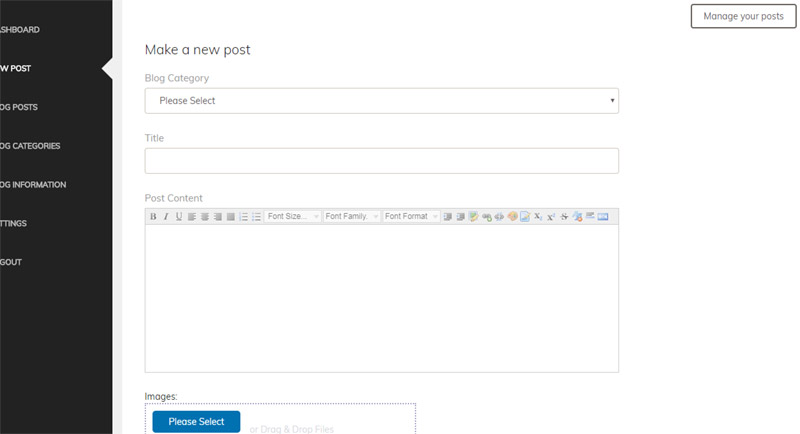Apply underline formatting in editor toolbar
Viewport: 800px width, 434px height.
[x=179, y=217]
